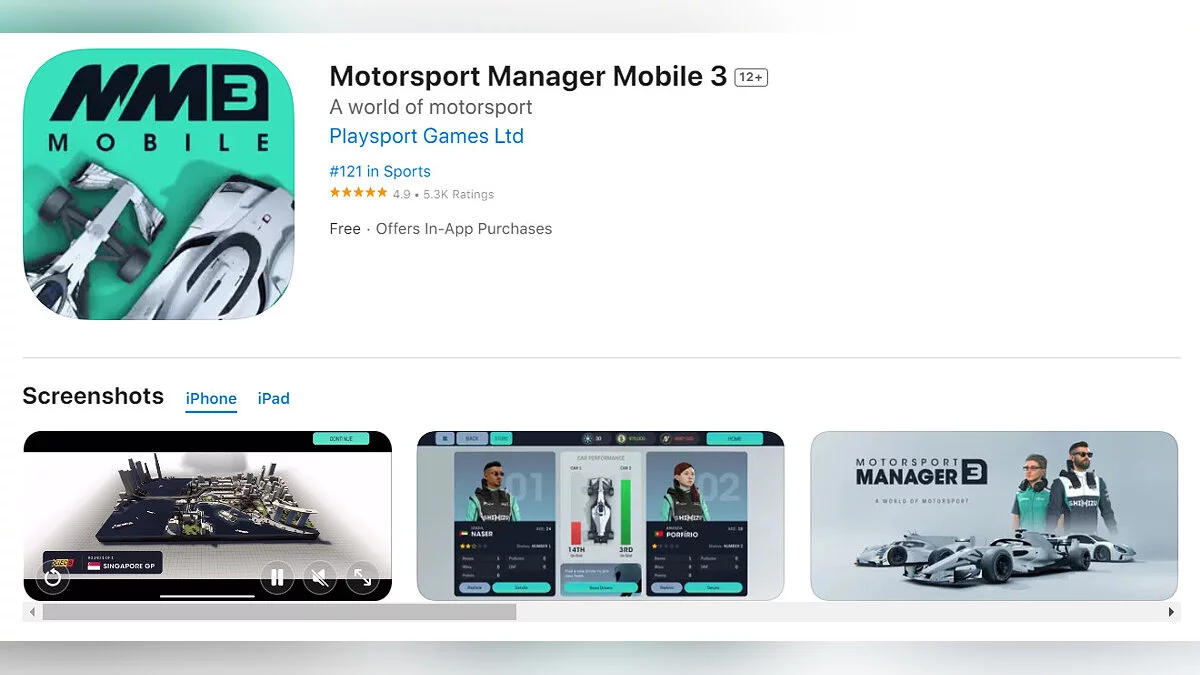This screenshot has width=1200, height=675.
Task: Switch to the iPhone screenshots tab
Action: tap(211, 398)
